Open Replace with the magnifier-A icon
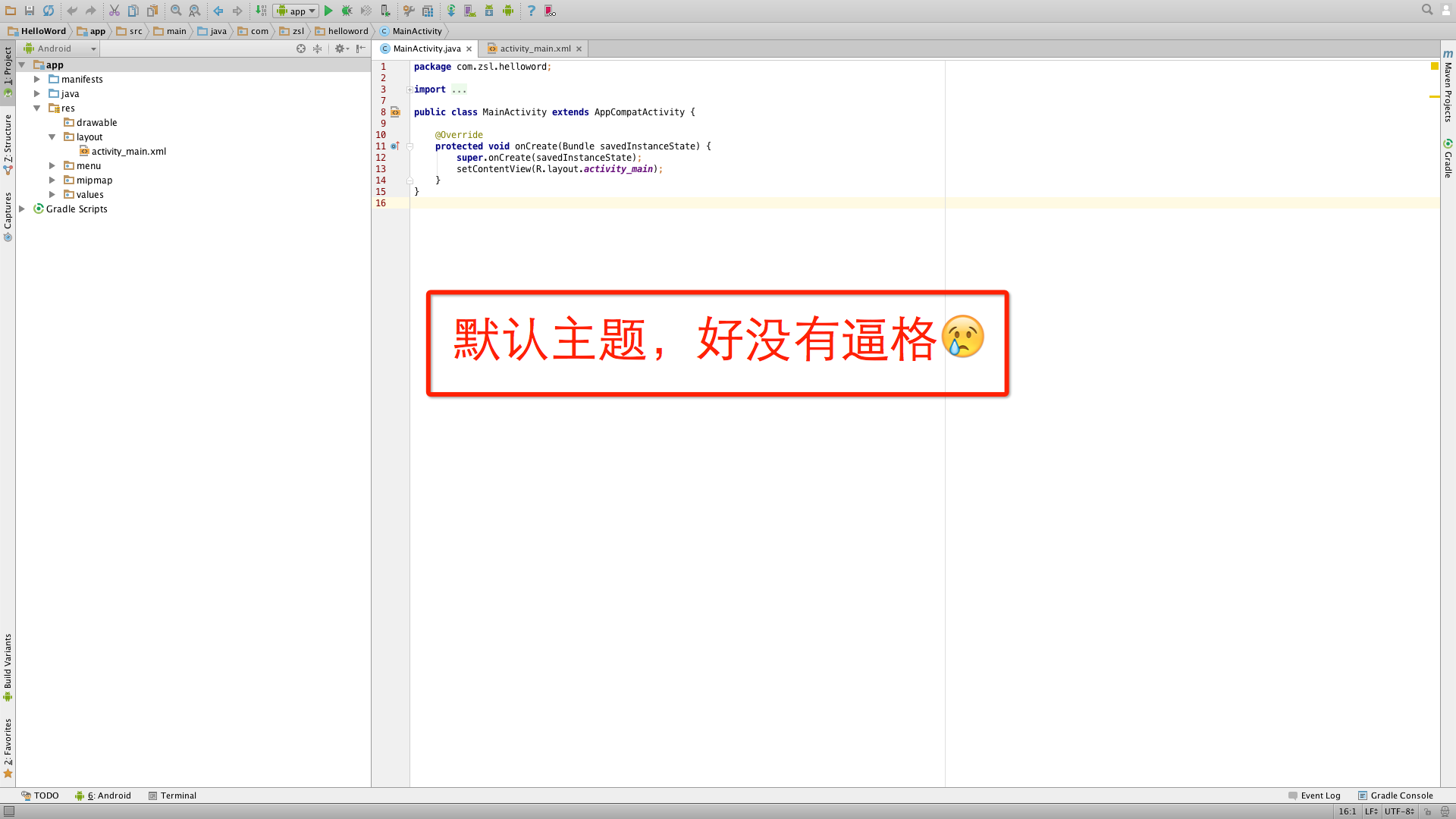Image resolution: width=1456 pixels, height=819 pixels. pyautogui.click(x=195, y=11)
